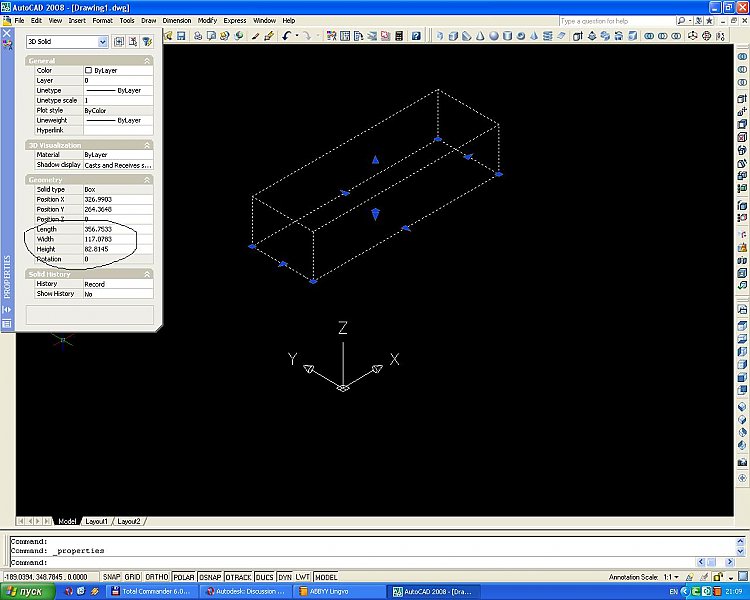This screenshot has width=750, height=600.
Task: Click the toolbar lock icon in status bar
Action: pyautogui.click(x=717, y=577)
